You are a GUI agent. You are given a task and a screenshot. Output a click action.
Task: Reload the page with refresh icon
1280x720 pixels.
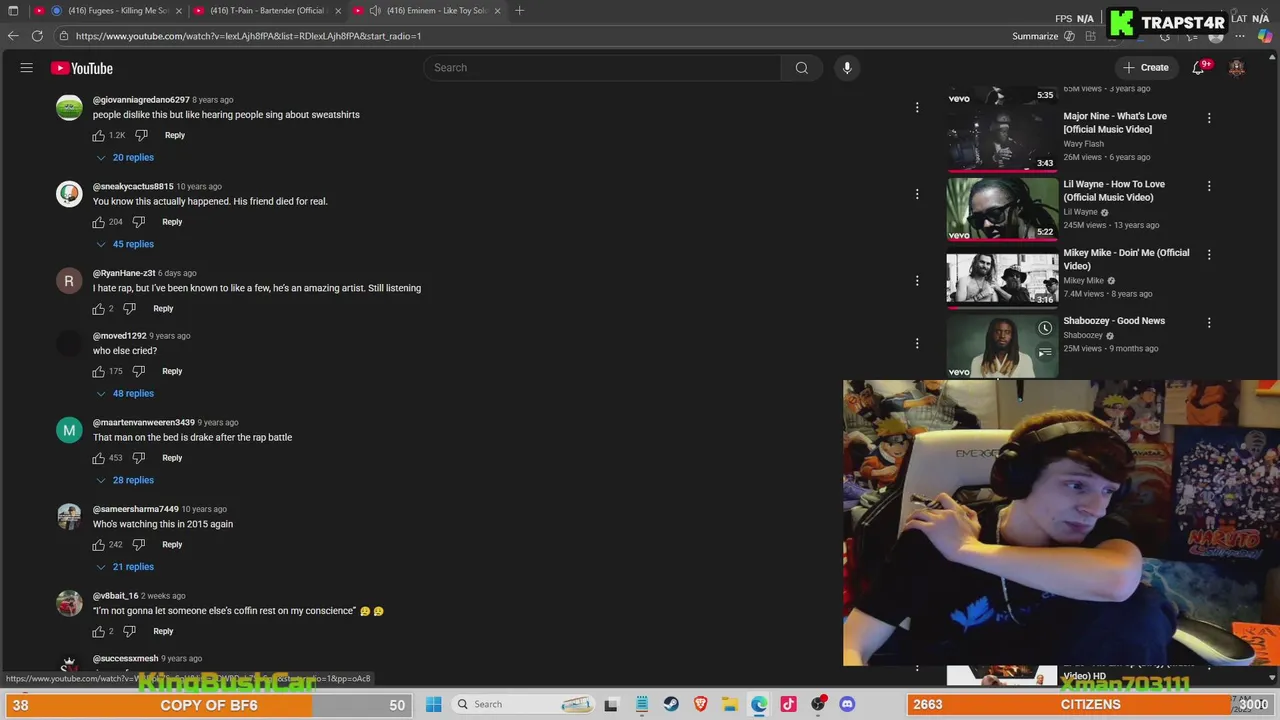(x=37, y=36)
